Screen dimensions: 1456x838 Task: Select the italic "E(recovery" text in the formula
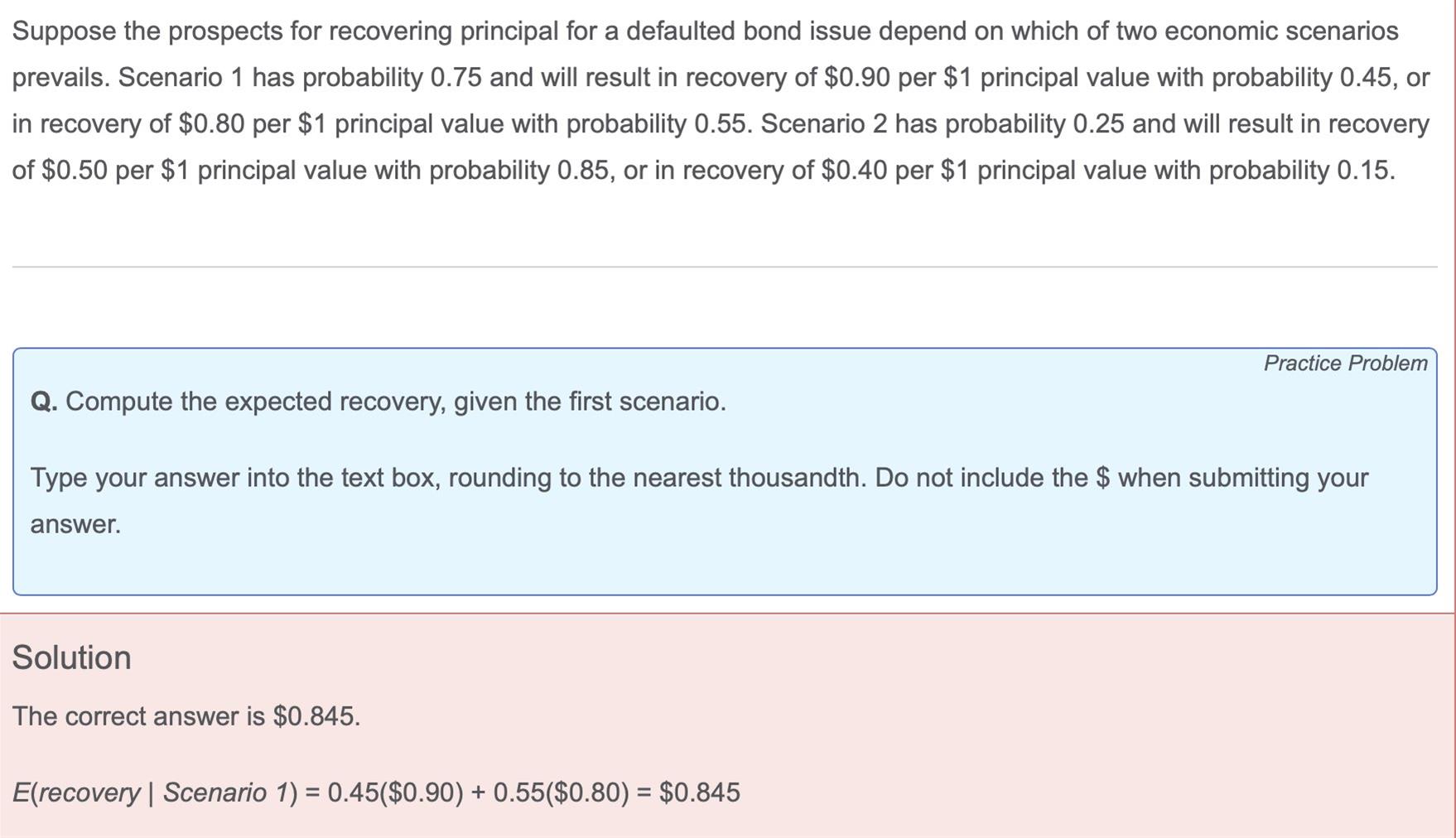coord(76,792)
